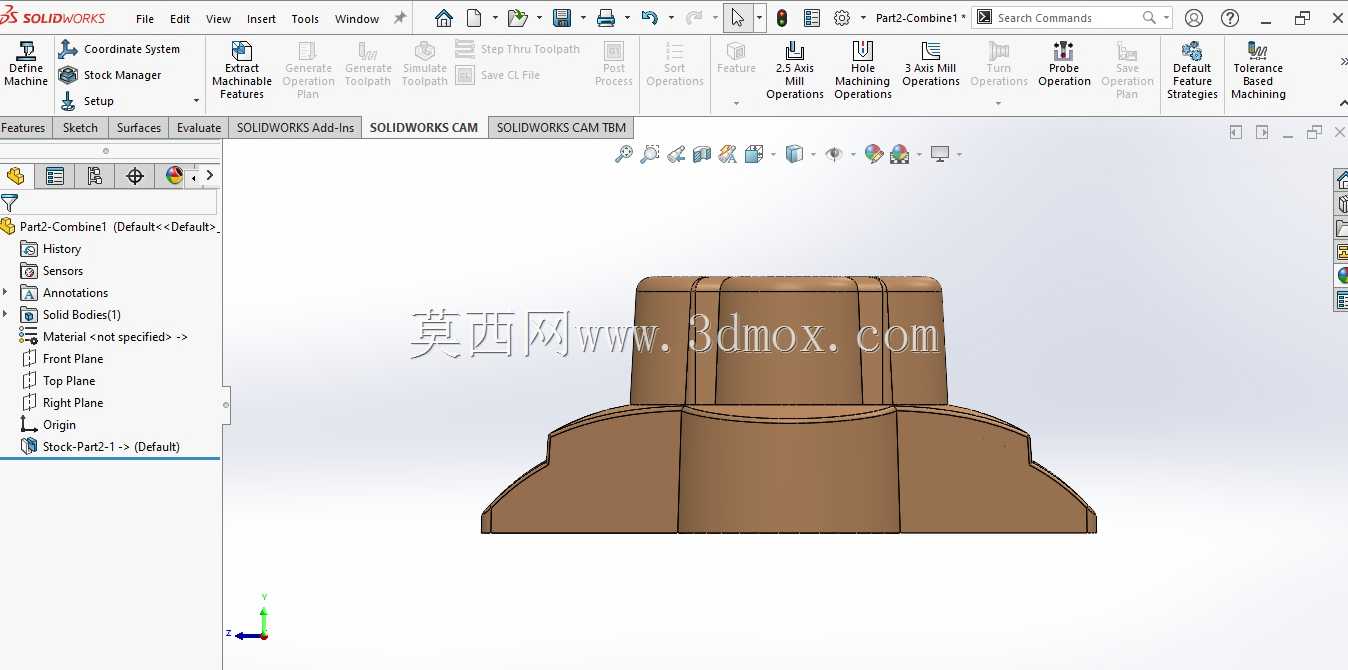1348x670 pixels.
Task: Open New document dropdown arrow
Action: tap(494, 18)
